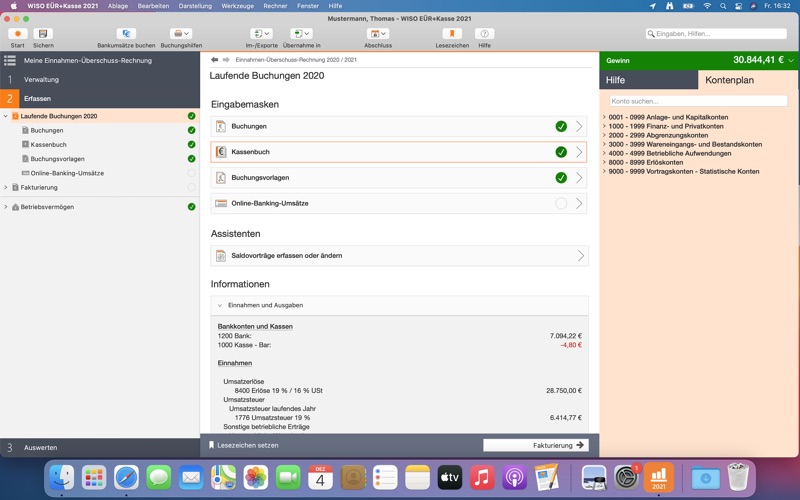
Task: Click the green checkmark in Buchungsvorlagen row, main panel
Action: tap(561, 178)
